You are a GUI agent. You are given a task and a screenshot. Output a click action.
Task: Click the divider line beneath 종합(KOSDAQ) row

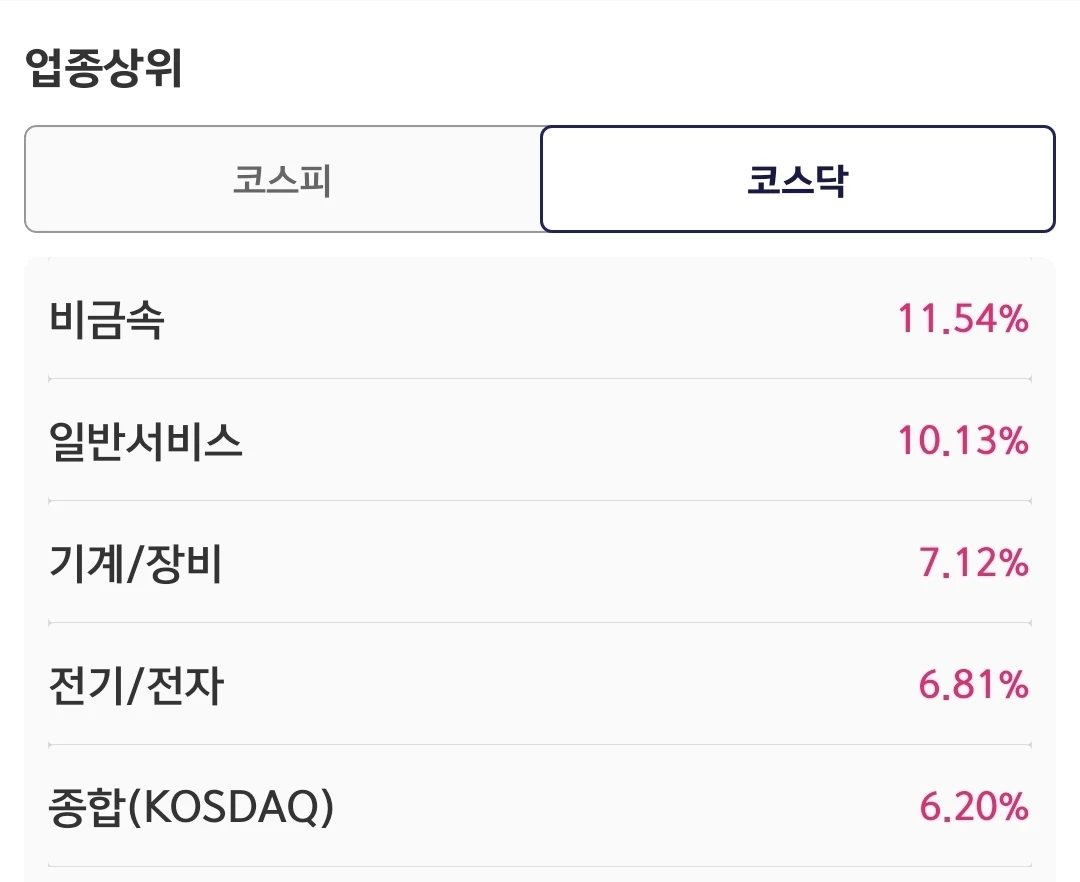pyautogui.click(x=540, y=866)
